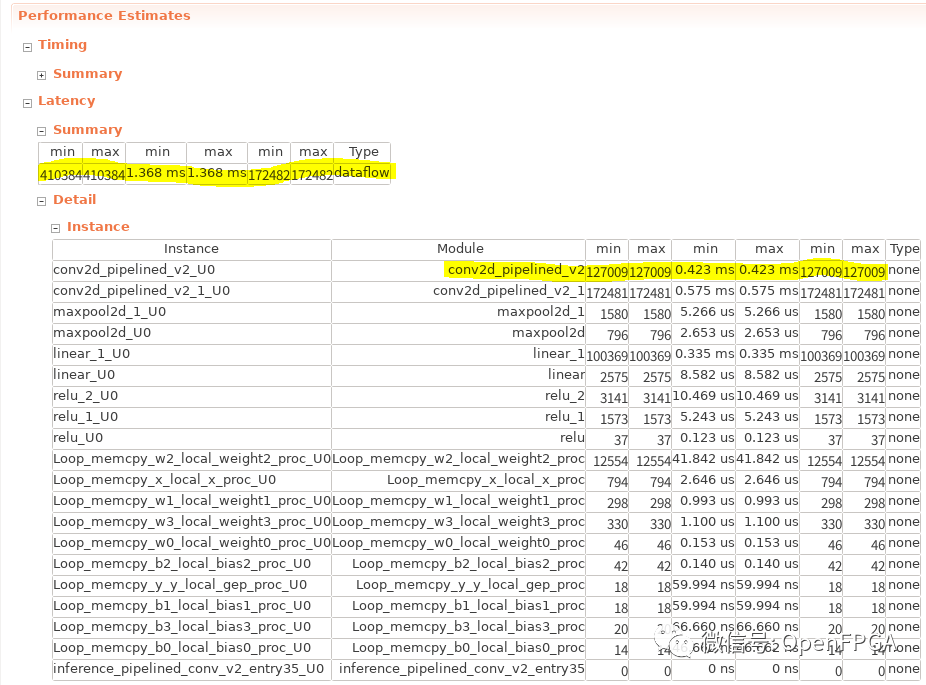Select the linear_U0 instance

tap(191, 375)
